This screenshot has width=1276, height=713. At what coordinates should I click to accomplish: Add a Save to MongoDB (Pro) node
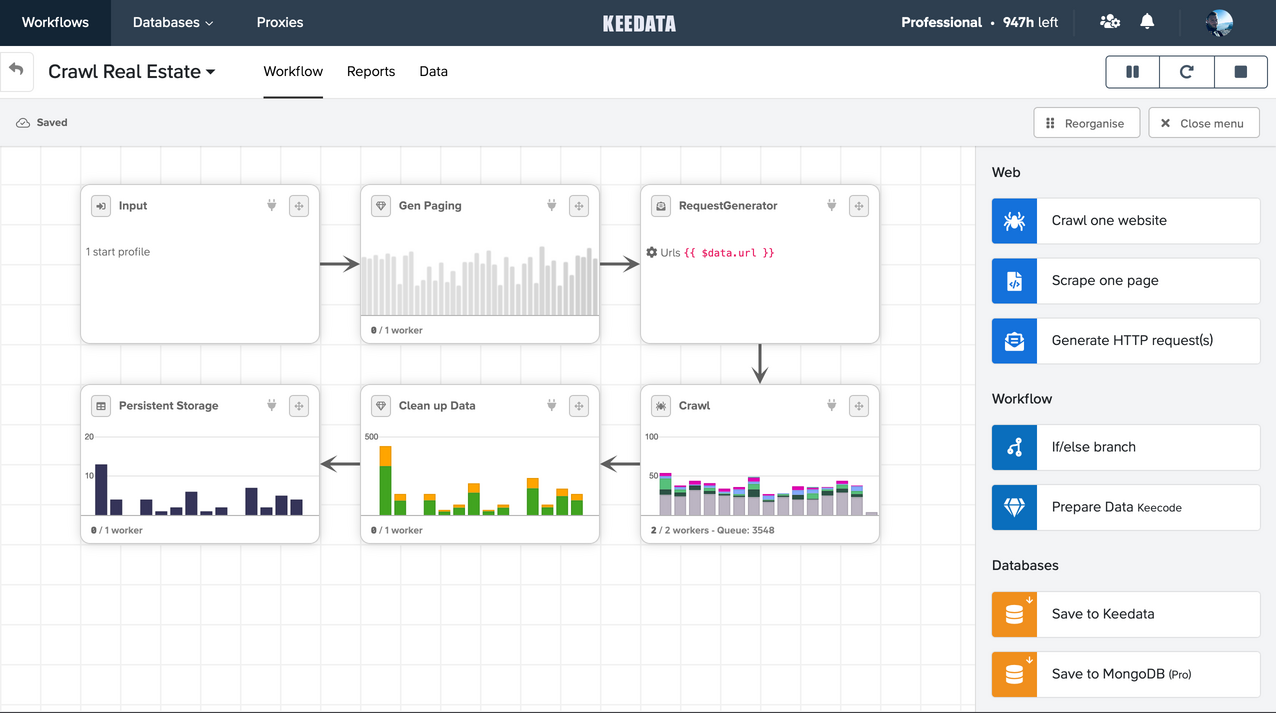pos(1126,674)
